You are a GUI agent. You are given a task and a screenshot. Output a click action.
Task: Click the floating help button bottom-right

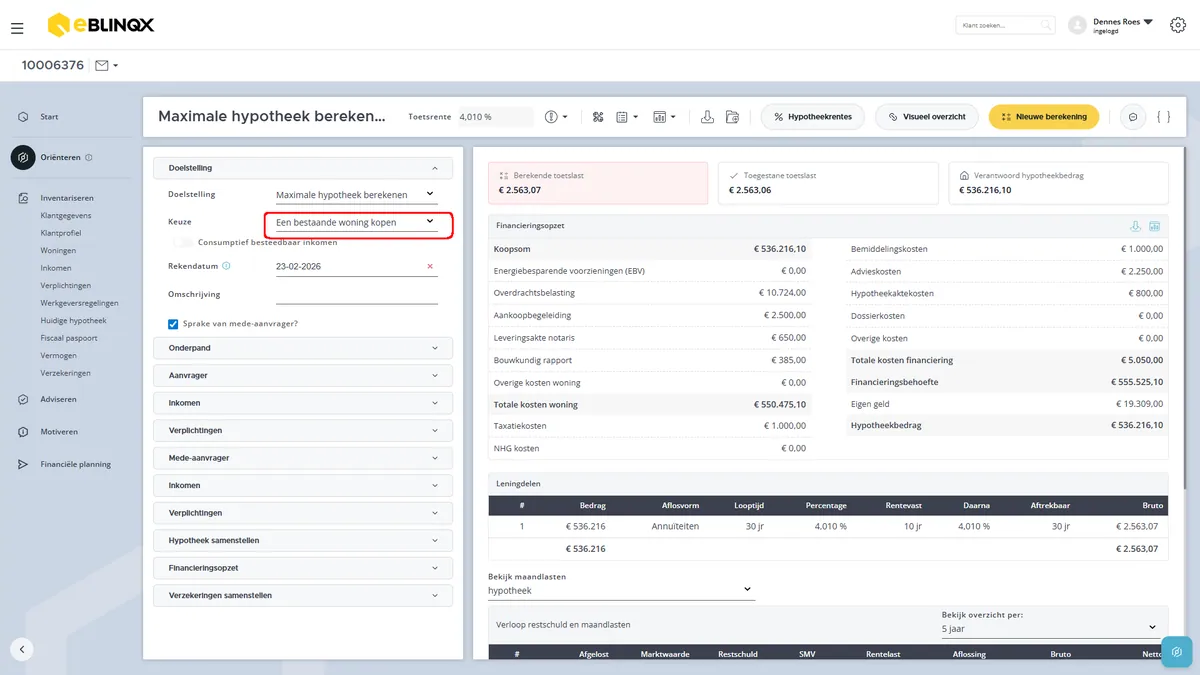click(1177, 652)
